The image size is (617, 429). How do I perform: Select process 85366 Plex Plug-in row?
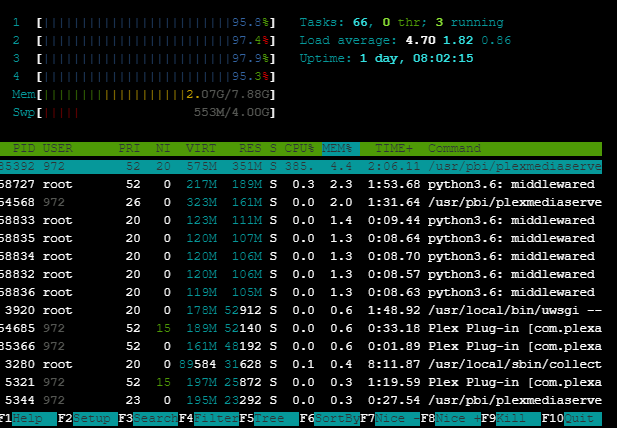301,346
